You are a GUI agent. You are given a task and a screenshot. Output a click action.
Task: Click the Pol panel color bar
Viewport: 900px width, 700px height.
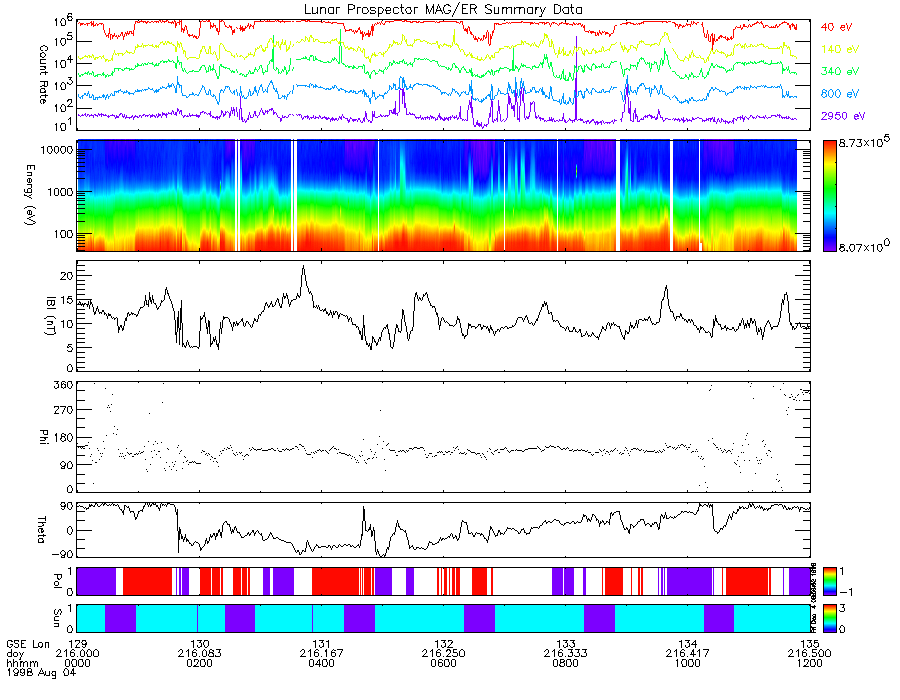829,581
